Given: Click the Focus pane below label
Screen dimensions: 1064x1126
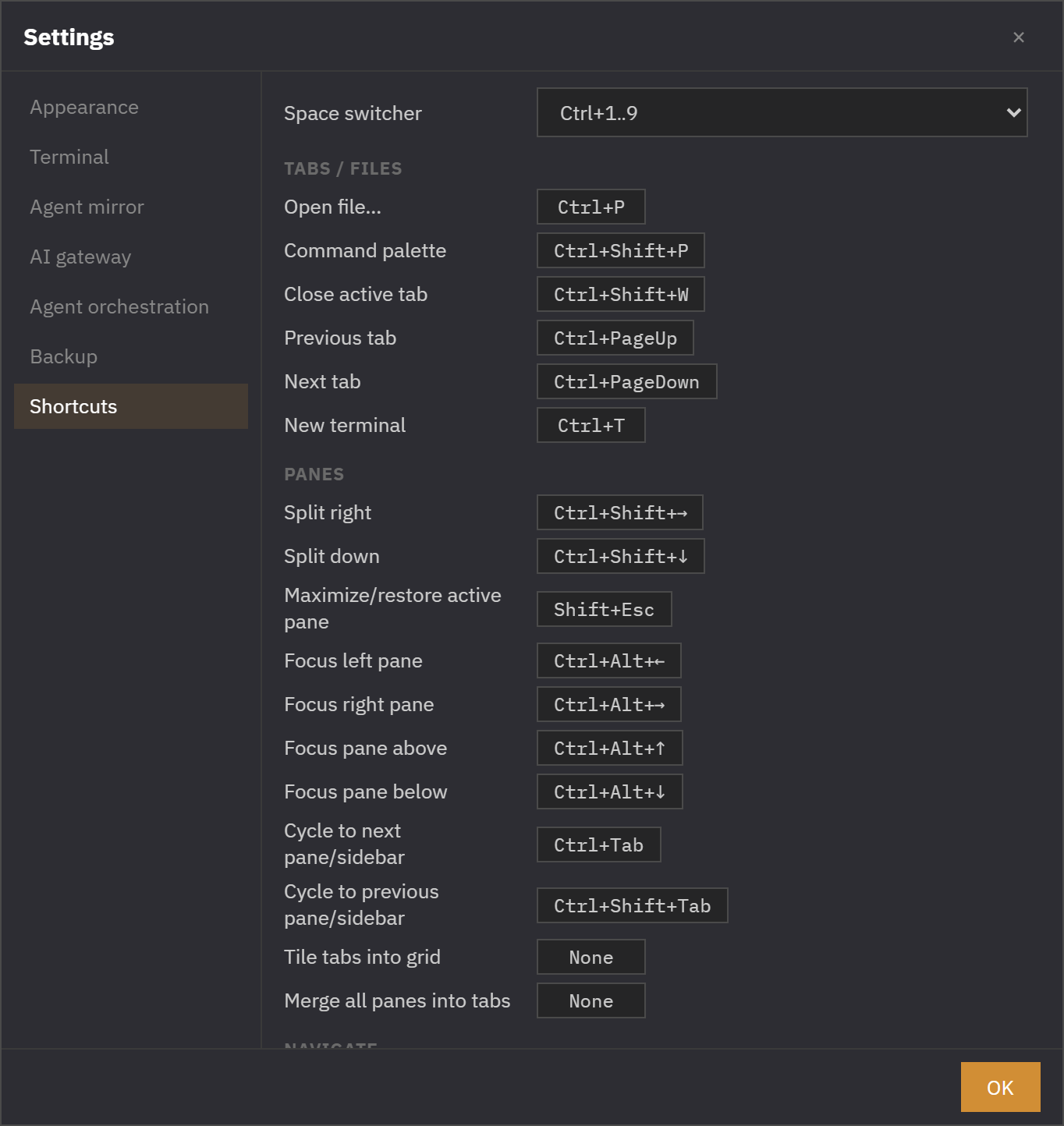Looking at the screenshot, I should coord(365,791).
